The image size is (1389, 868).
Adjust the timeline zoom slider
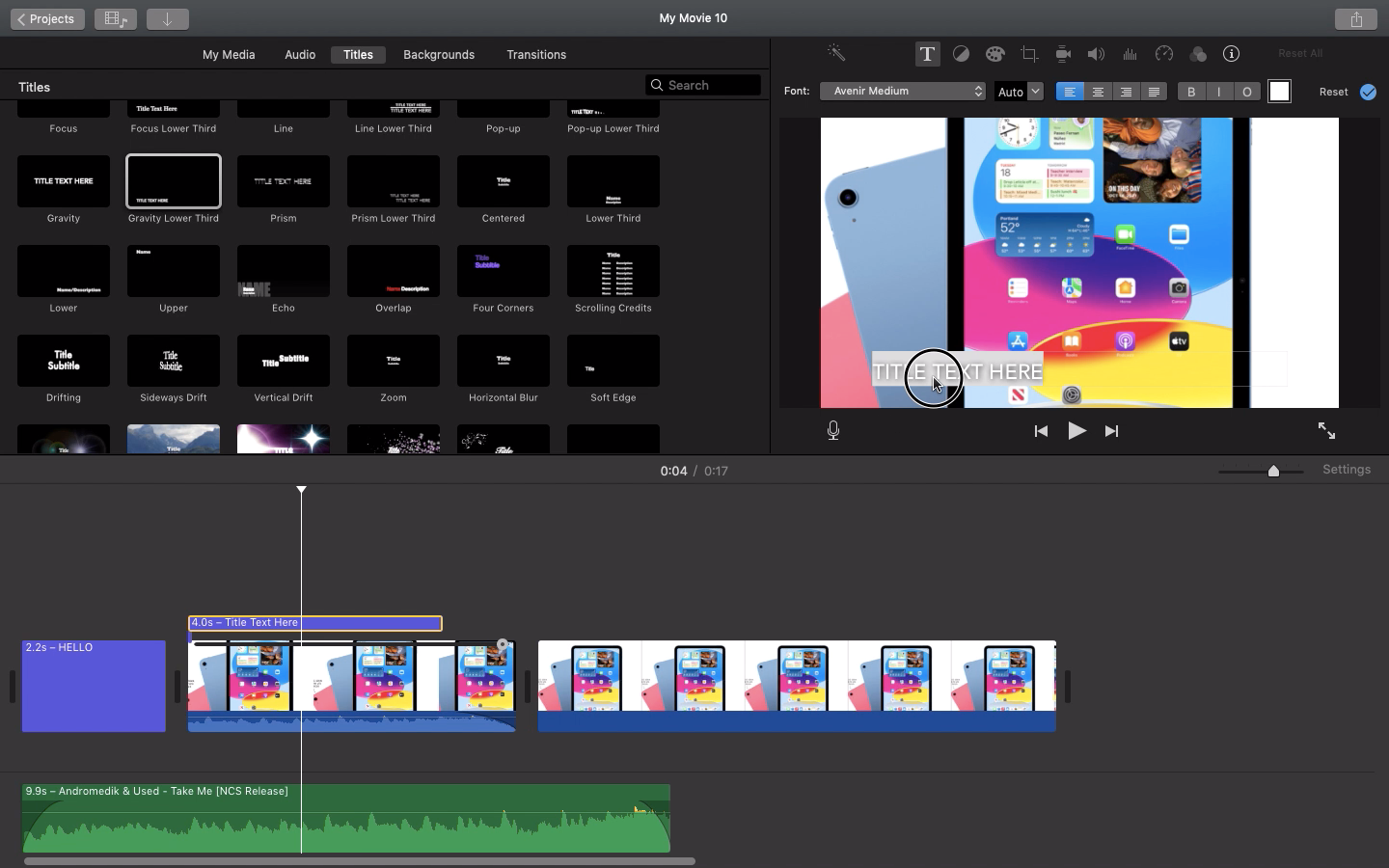(1273, 471)
